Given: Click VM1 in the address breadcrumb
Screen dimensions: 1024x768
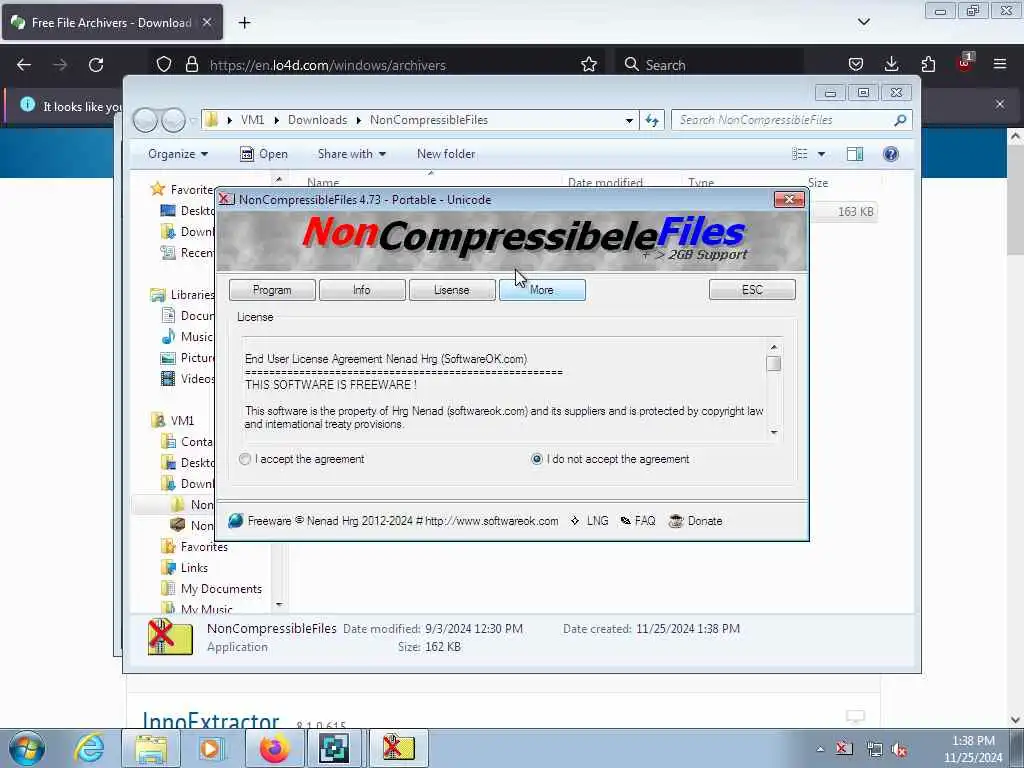Looking at the screenshot, I should tap(252, 120).
